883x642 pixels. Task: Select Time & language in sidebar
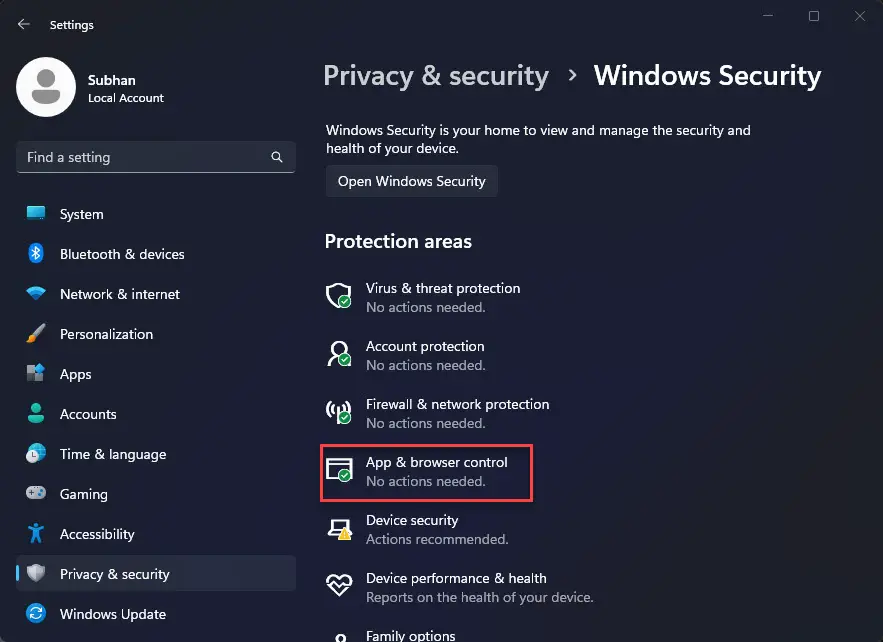click(112, 454)
